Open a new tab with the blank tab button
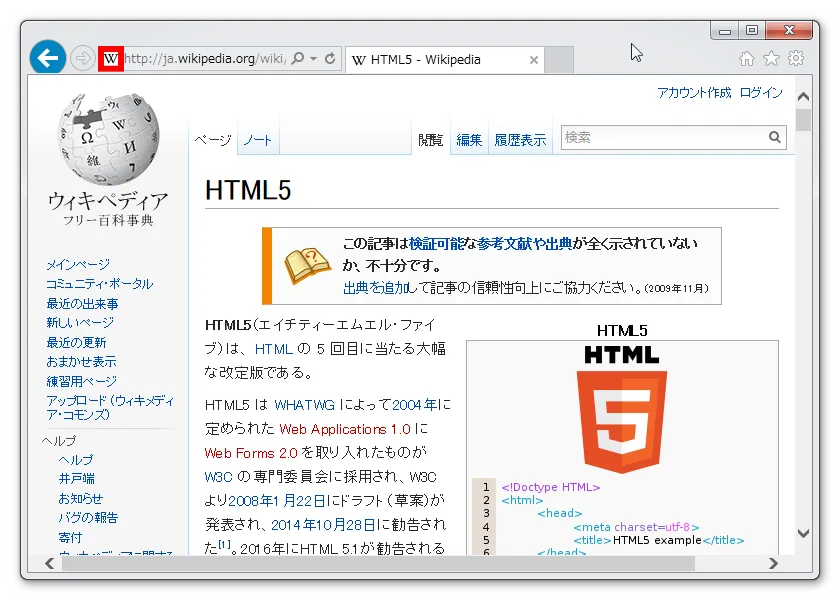This screenshot has width=840, height=600. pos(559,59)
